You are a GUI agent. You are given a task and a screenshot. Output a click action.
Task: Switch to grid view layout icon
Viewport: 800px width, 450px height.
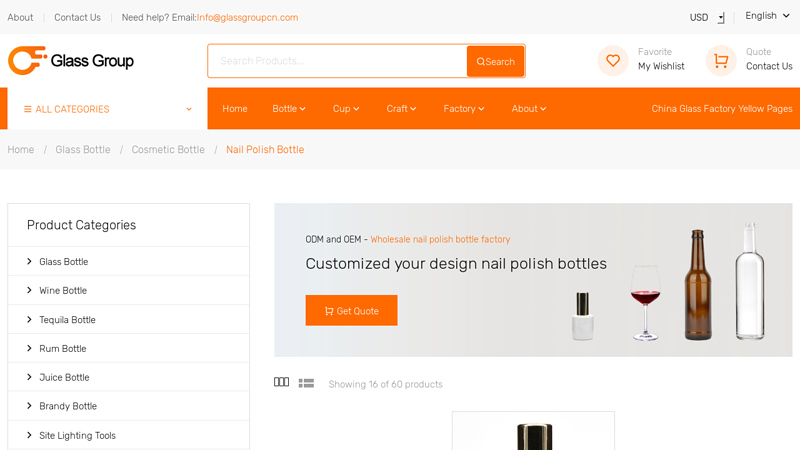pos(281,382)
